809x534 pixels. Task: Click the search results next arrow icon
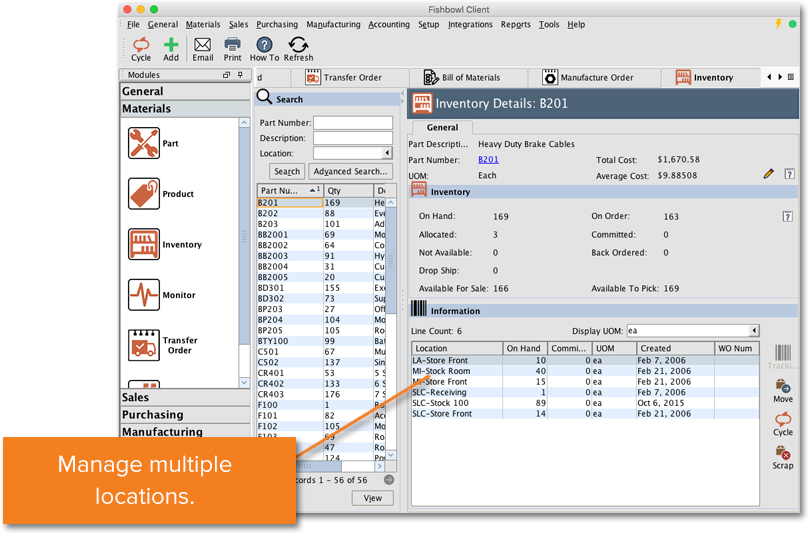point(389,480)
